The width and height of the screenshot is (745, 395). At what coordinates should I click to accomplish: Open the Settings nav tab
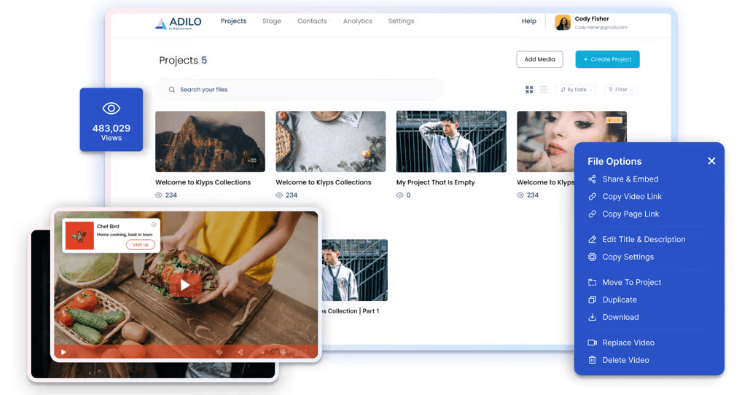(401, 21)
